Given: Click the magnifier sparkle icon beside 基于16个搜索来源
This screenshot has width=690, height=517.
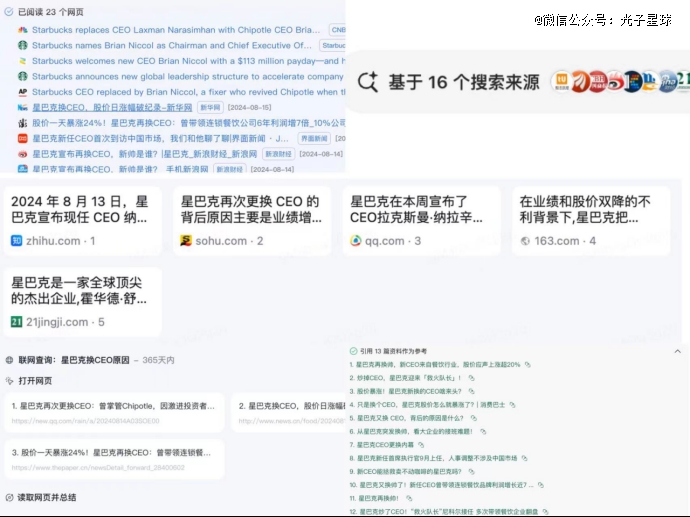Looking at the screenshot, I should pyautogui.click(x=368, y=82).
